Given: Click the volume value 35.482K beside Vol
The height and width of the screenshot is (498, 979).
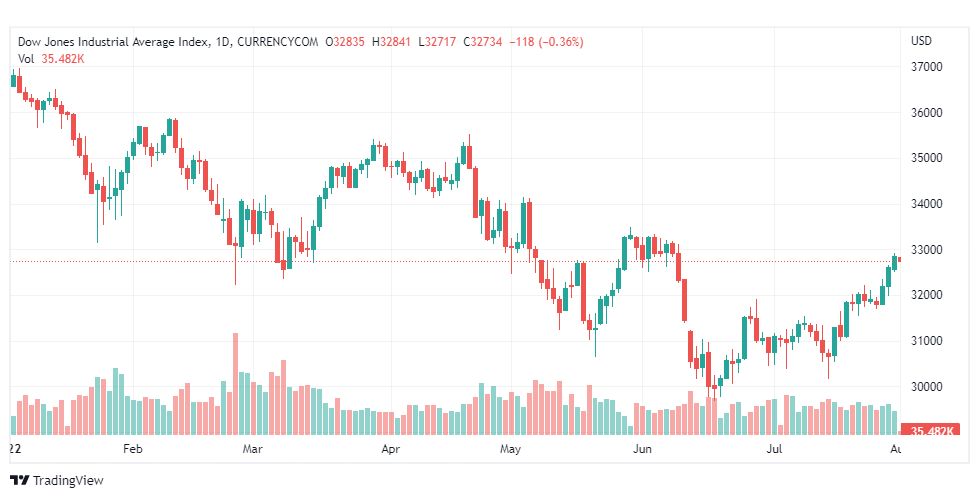Looking at the screenshot, I should point(63,59).
